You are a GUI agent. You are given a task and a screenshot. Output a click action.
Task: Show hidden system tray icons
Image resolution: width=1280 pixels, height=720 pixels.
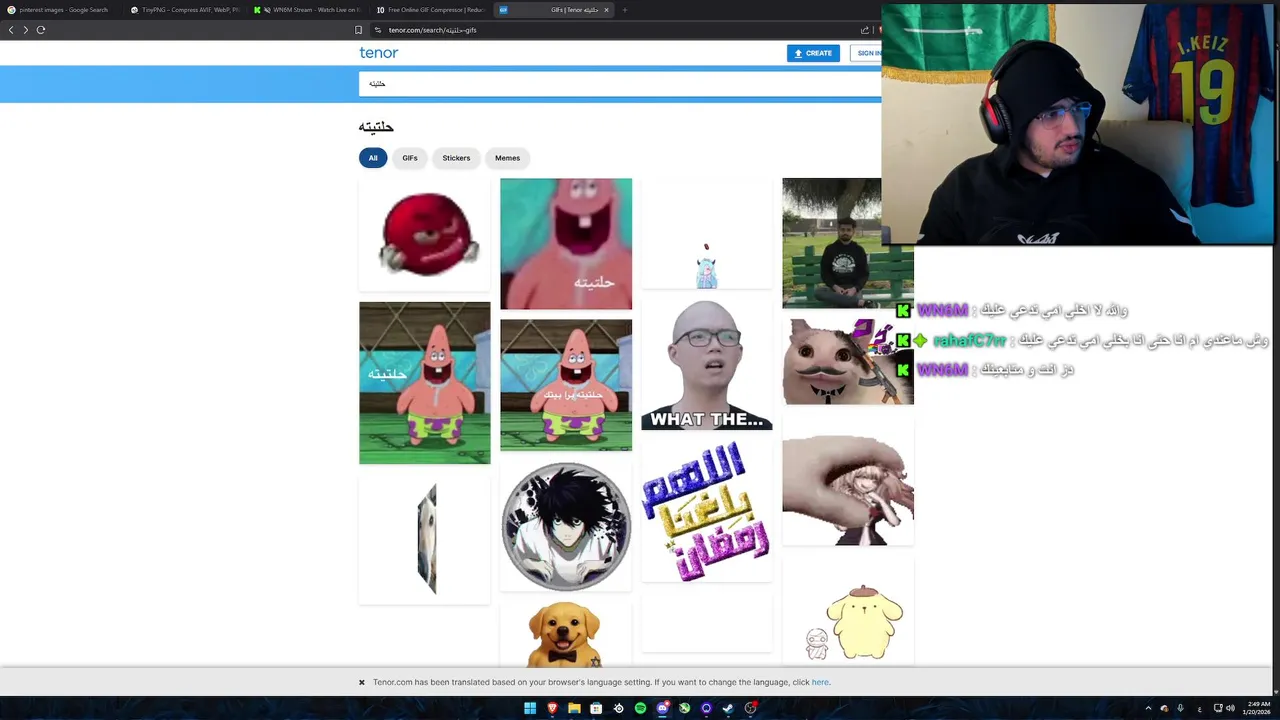click(x=1148, y=708)
